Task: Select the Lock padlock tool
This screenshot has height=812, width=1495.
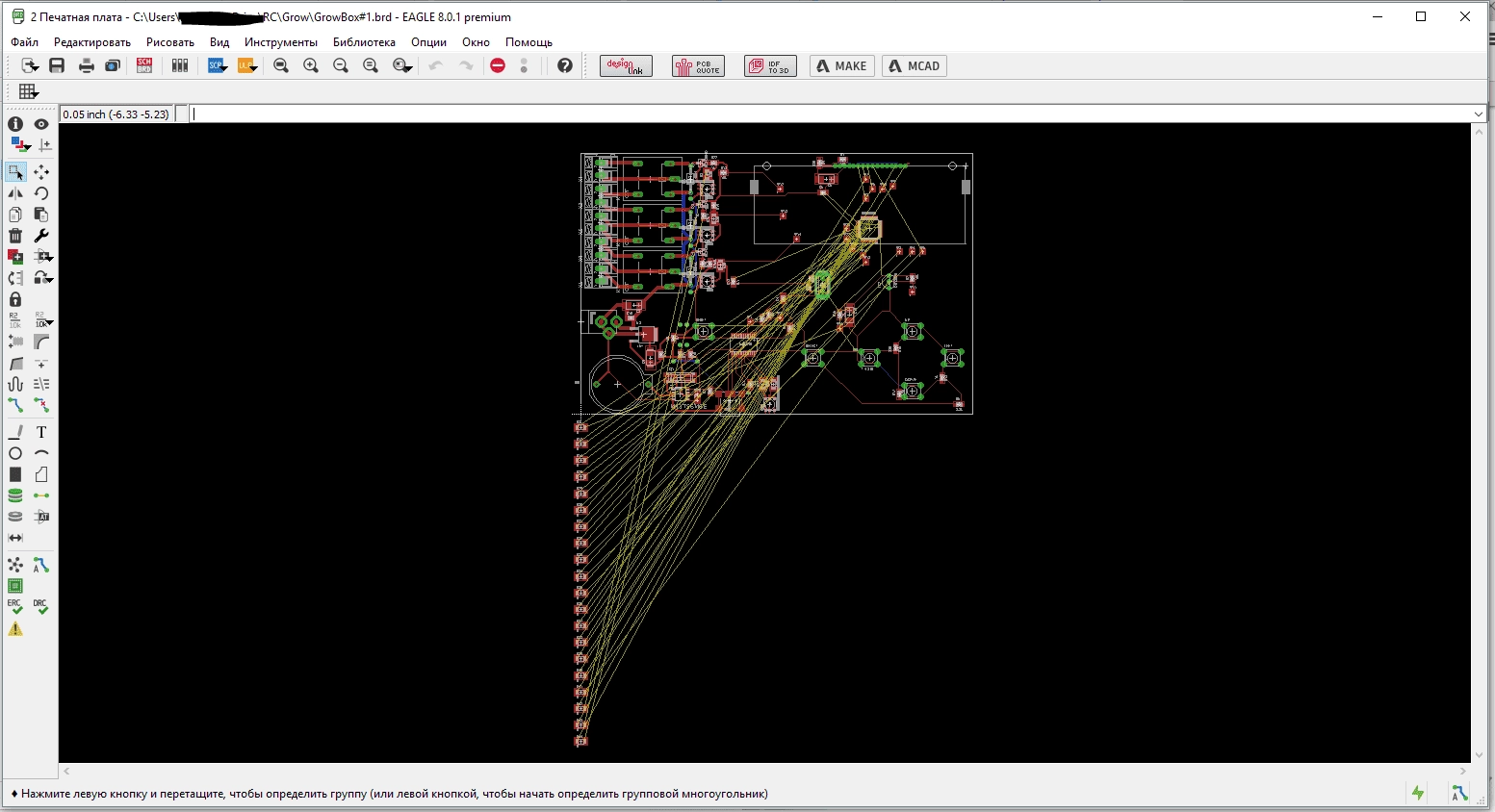Action: pyautogui.click(x=15, y=299)
